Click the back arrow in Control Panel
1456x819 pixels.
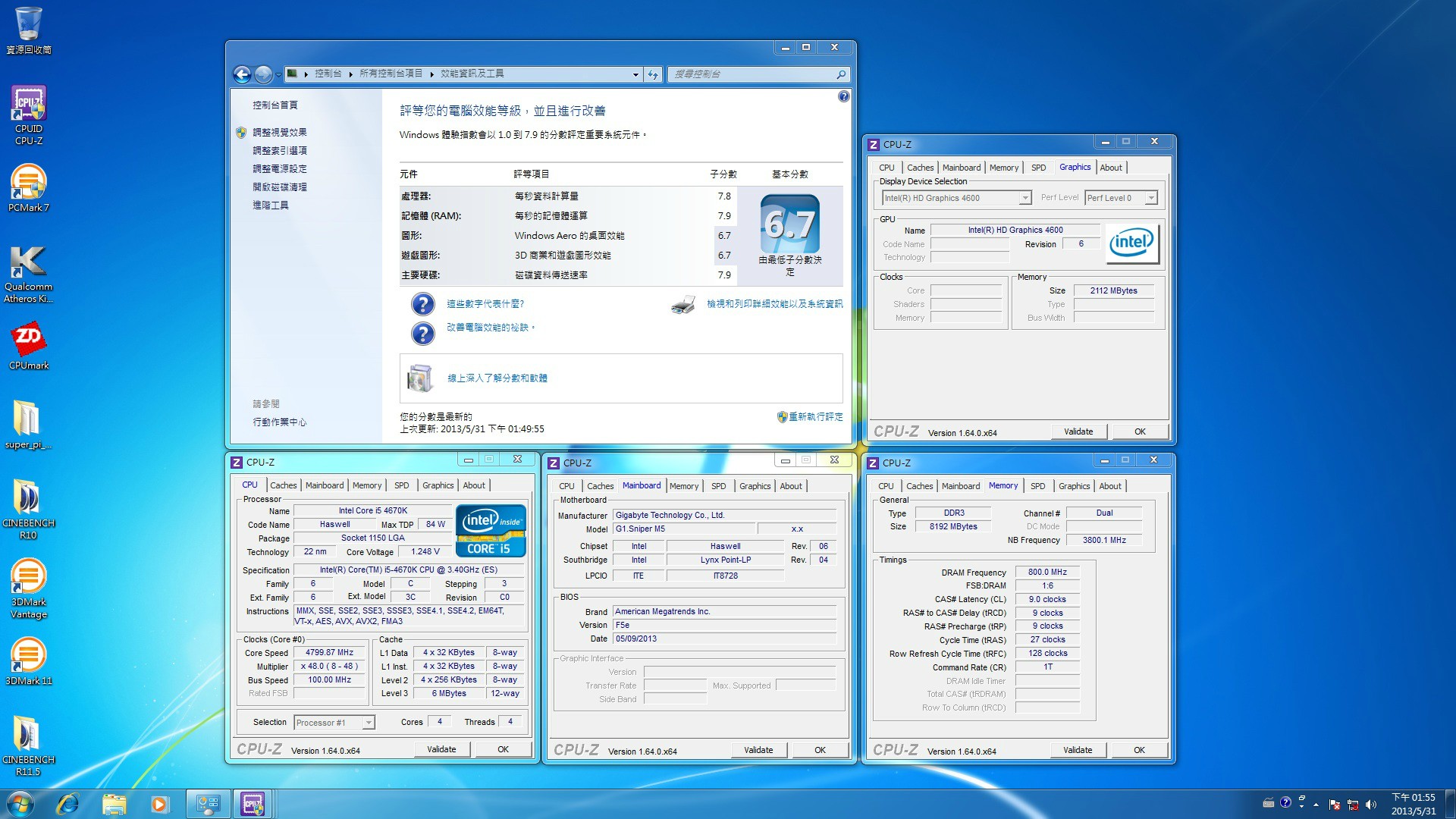[x=242, y=74]
